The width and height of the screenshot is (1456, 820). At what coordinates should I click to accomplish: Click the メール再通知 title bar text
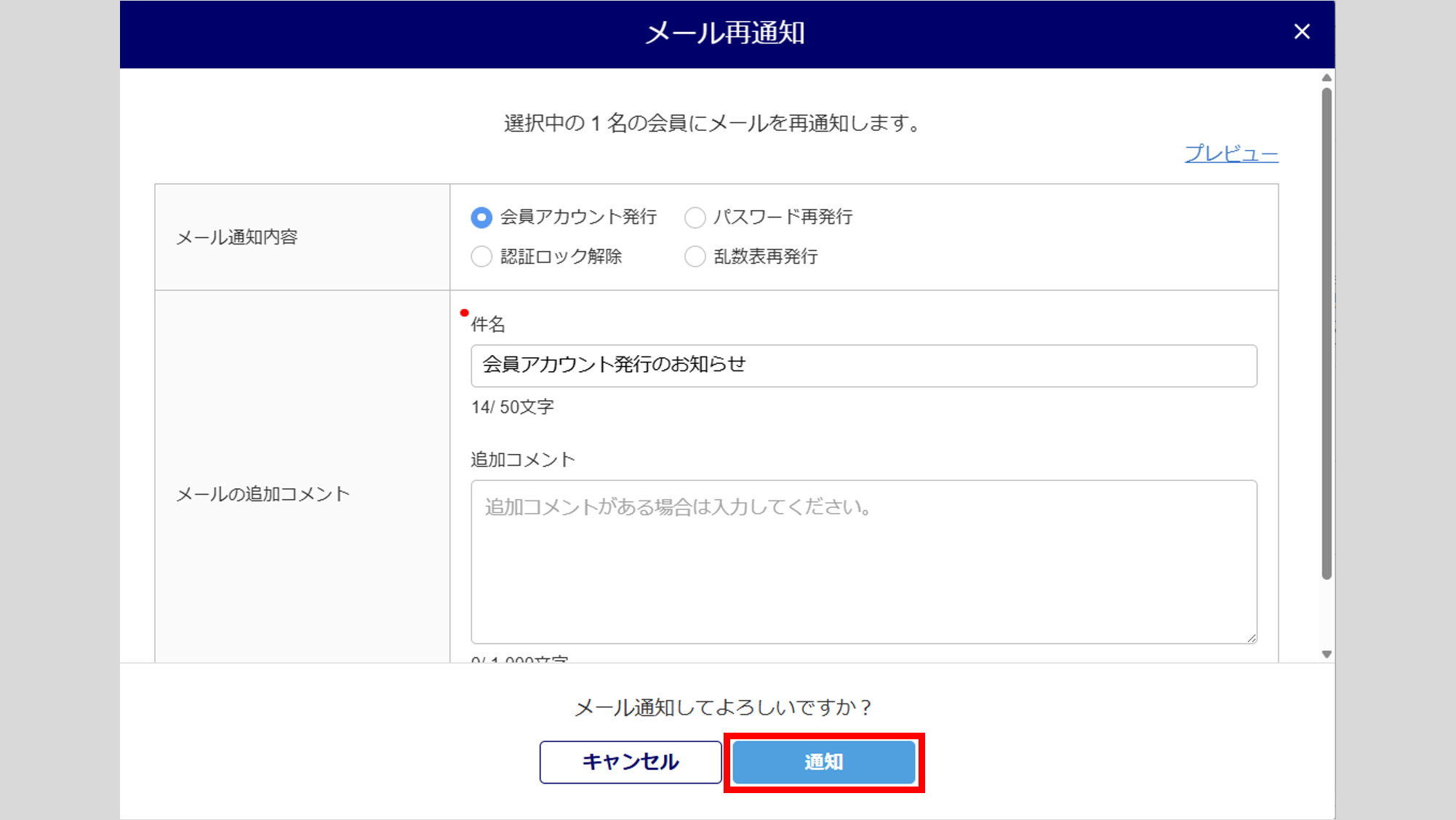pos(725,33)
